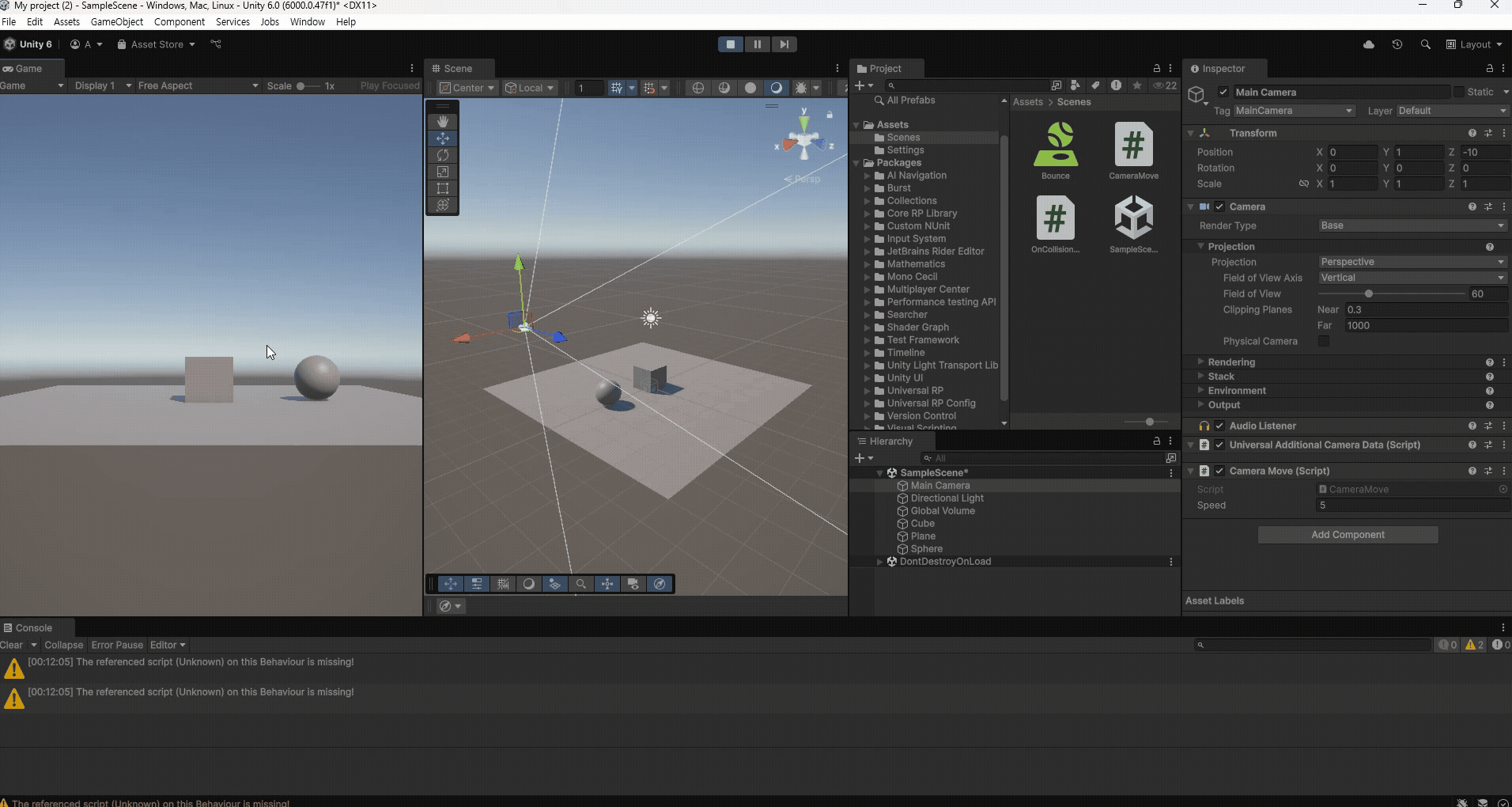Viewport: 1512px width, 807px height.
Task: Click the Field of View slider
Action: pyautogui.click(x=1392, y=294)
